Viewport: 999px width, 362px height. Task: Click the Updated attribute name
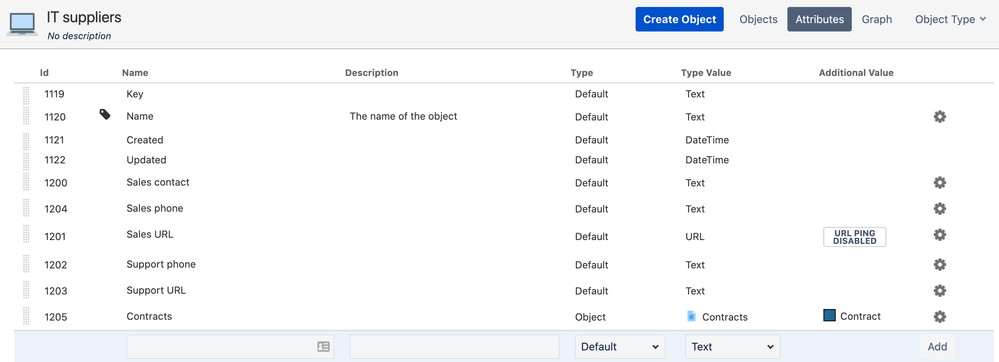click(147, 159)
